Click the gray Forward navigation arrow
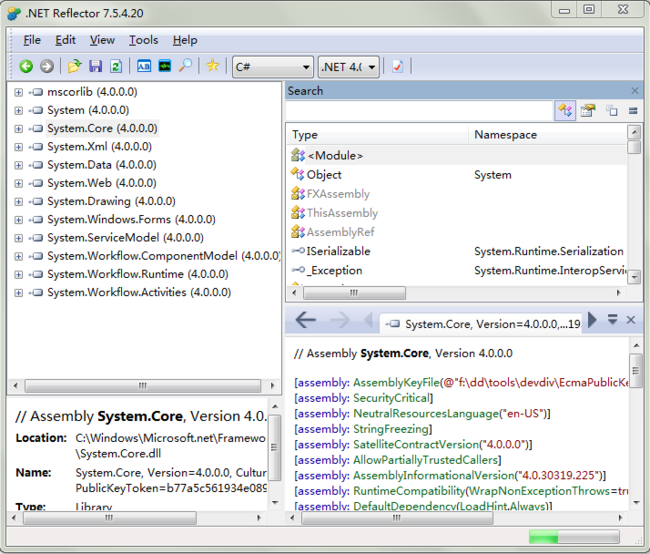650x554 pixels. tap(46, 66)
